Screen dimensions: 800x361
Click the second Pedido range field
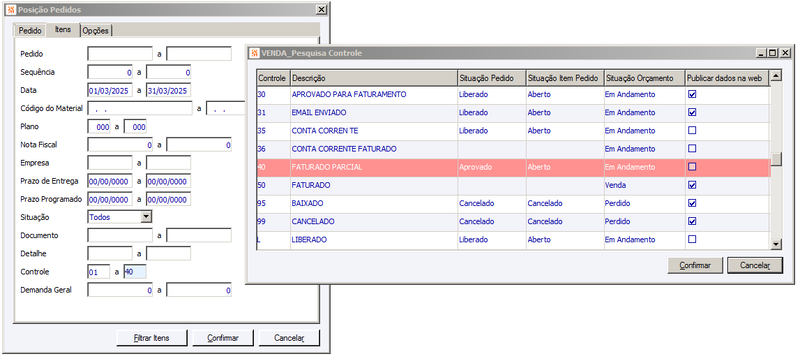click(199, 54)
